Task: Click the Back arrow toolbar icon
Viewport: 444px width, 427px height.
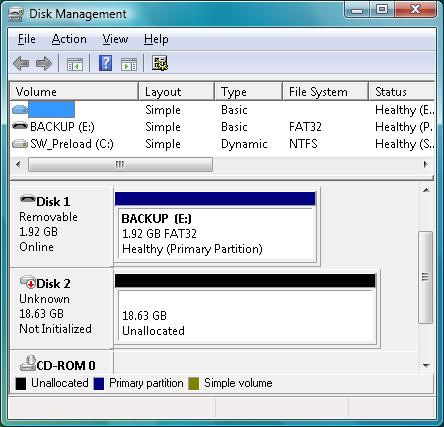Action: point(21,63)
